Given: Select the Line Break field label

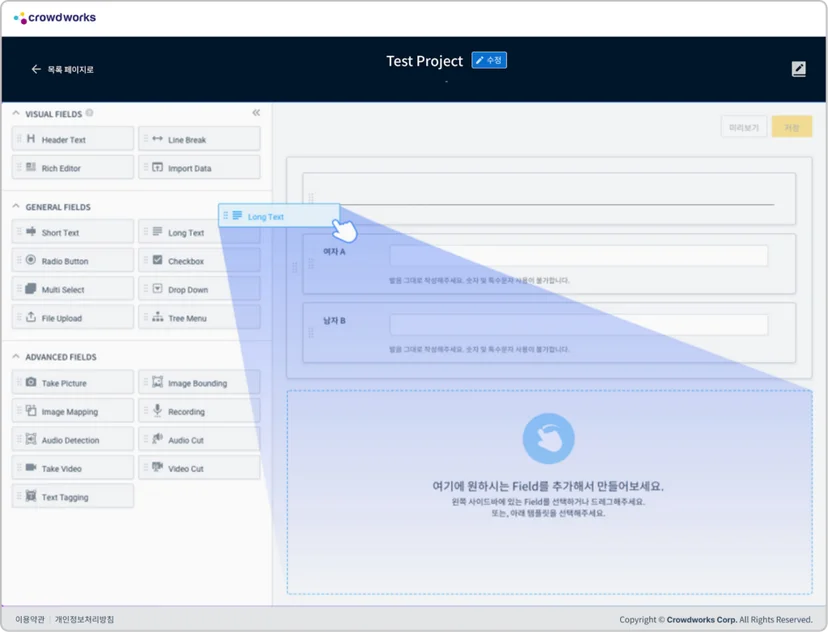Looking at the screenshot, I should [x=187, y=140].
